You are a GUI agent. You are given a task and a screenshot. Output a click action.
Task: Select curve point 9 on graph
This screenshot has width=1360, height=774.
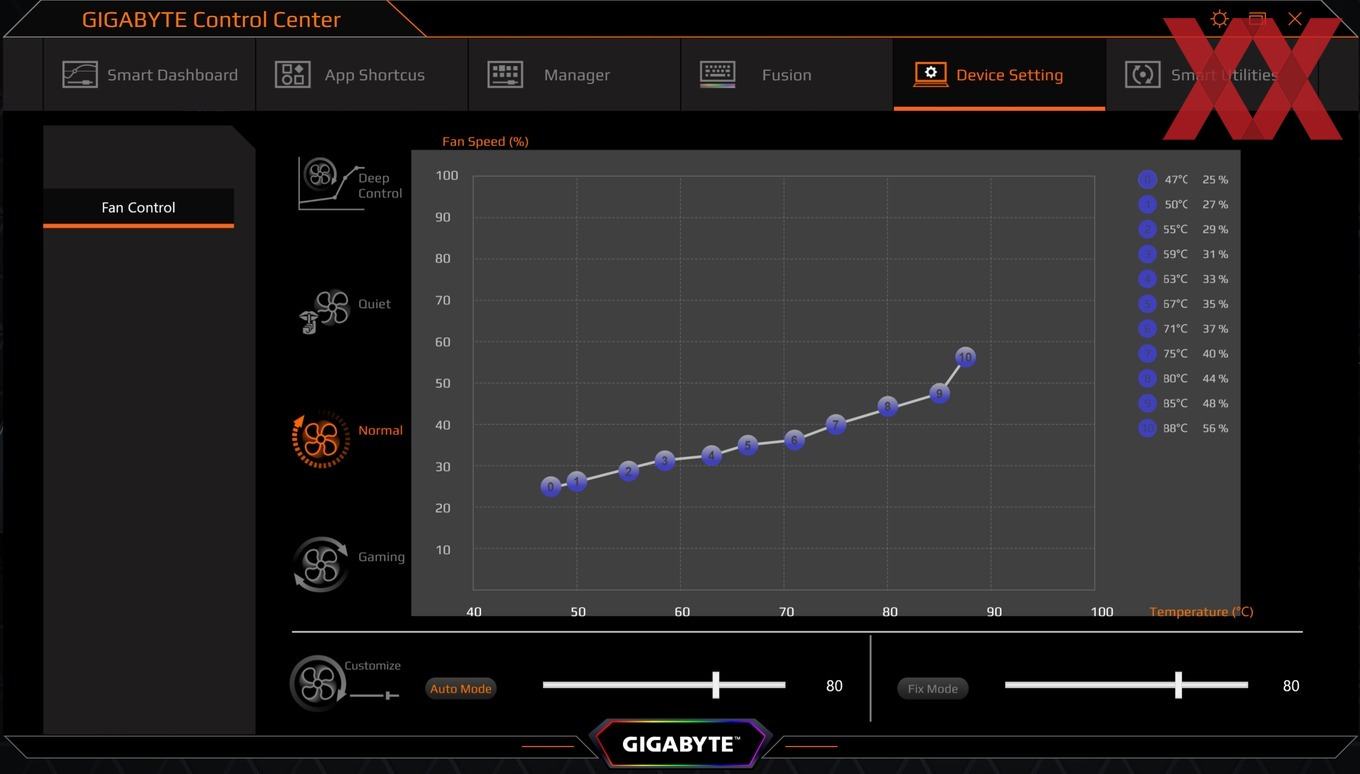pos(939,394)
